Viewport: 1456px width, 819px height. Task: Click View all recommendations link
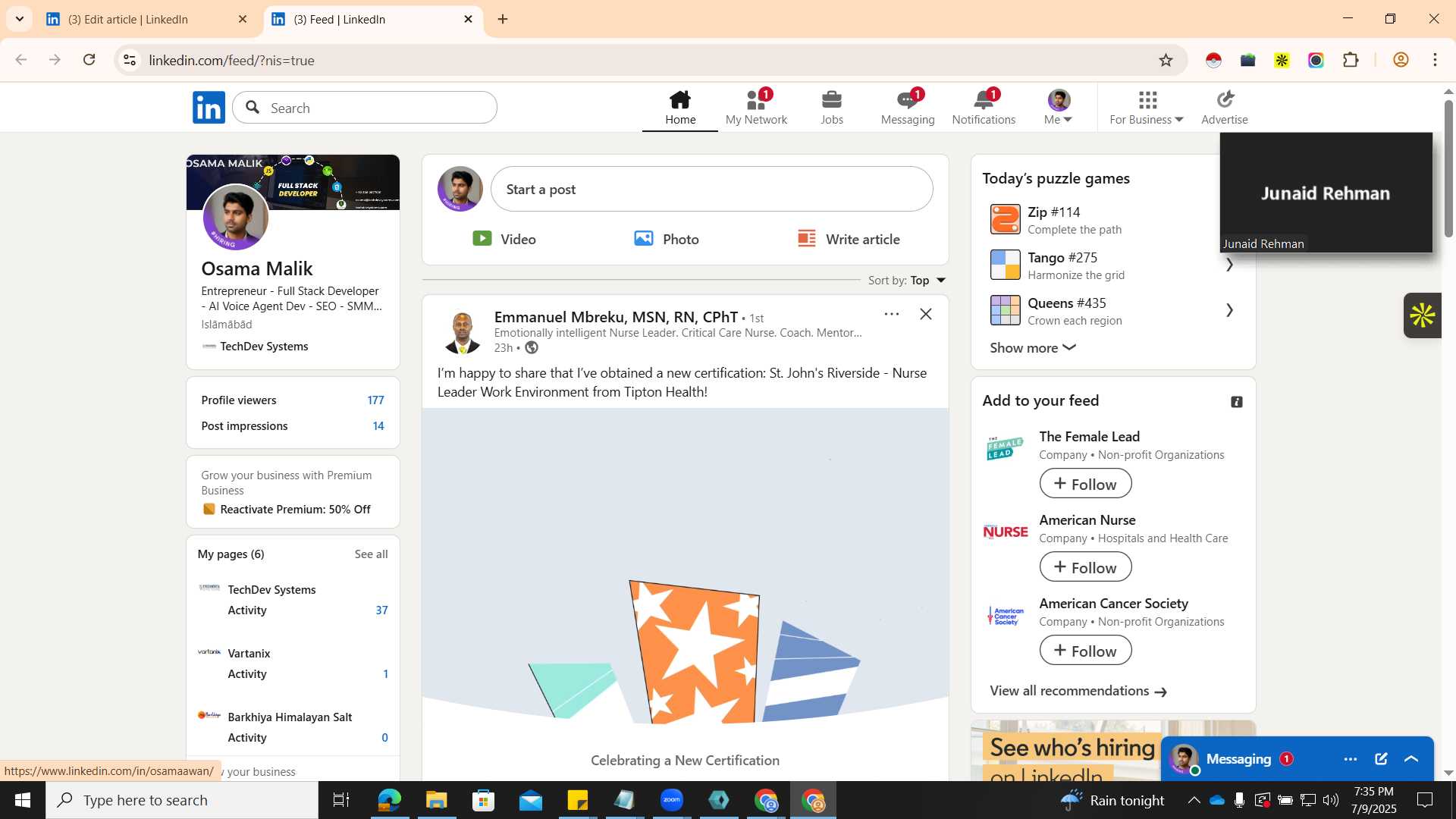[x=1078, y=691]
